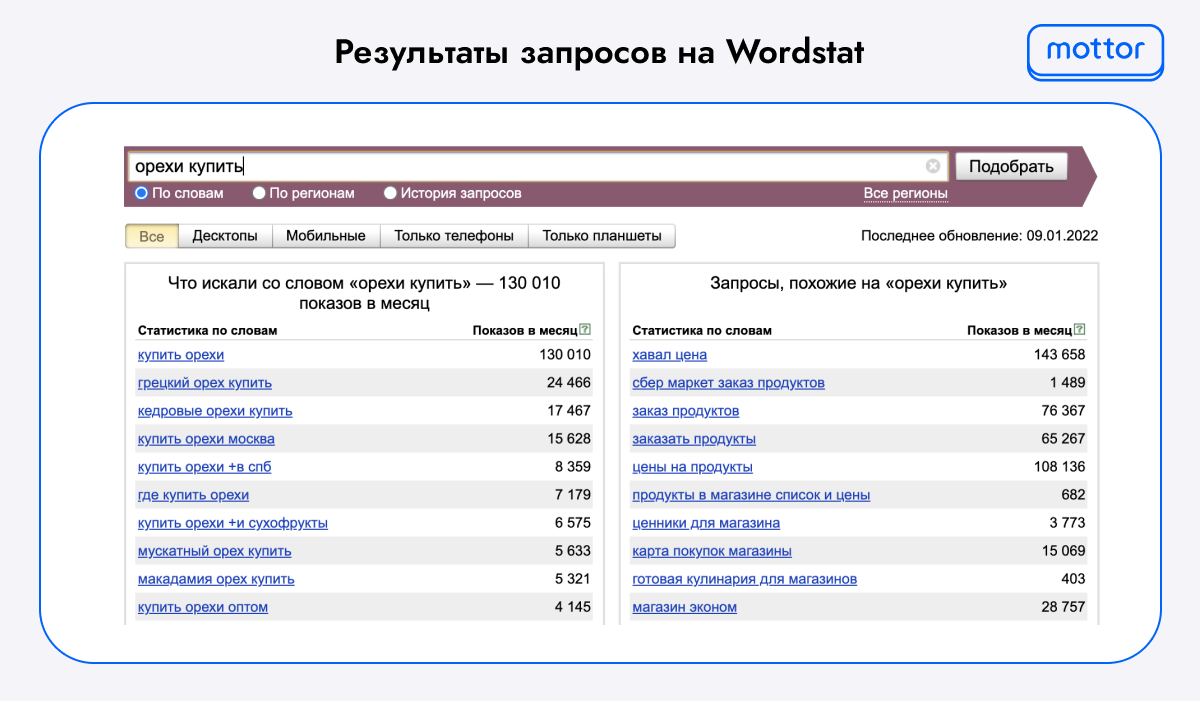Select the "По регионам" radio button
This screenshot has height=701, width=1200.
point(259,193)
